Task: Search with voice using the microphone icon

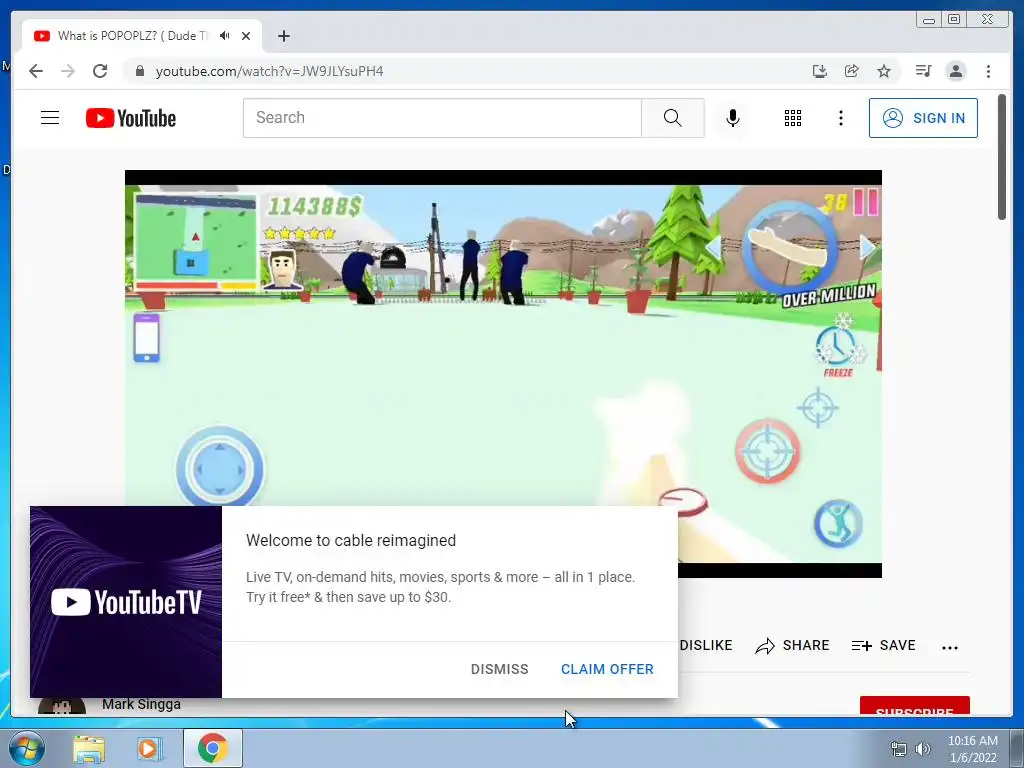Action: (x=733, y=118)
